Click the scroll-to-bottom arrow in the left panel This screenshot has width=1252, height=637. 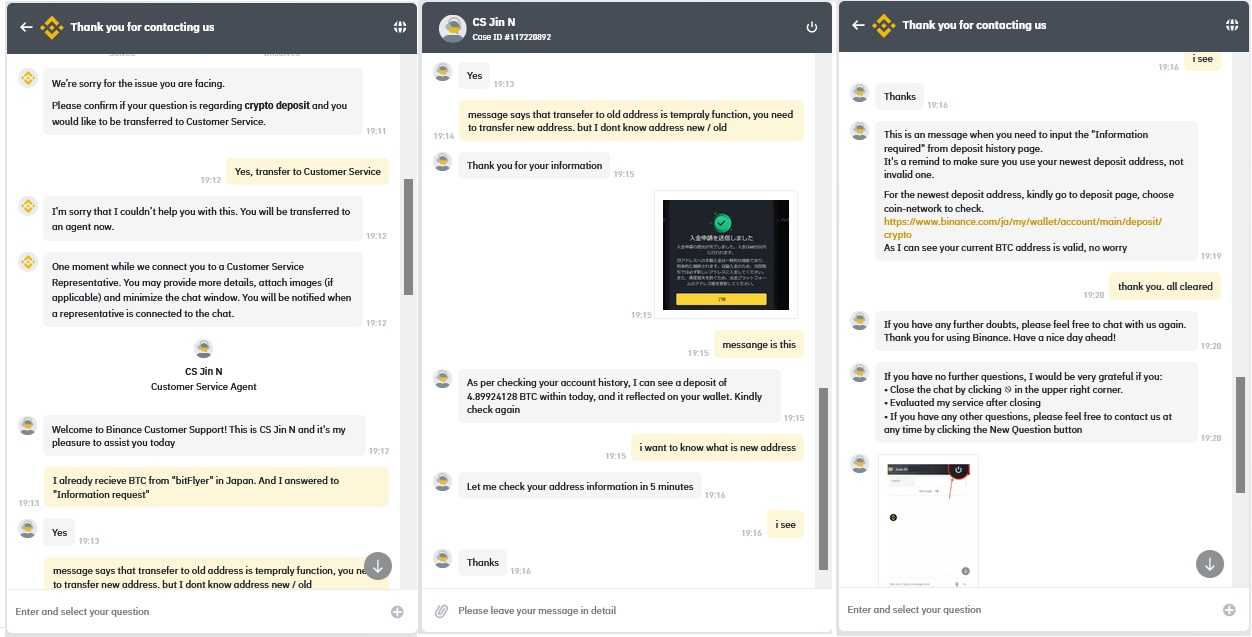tap(377, 565)
